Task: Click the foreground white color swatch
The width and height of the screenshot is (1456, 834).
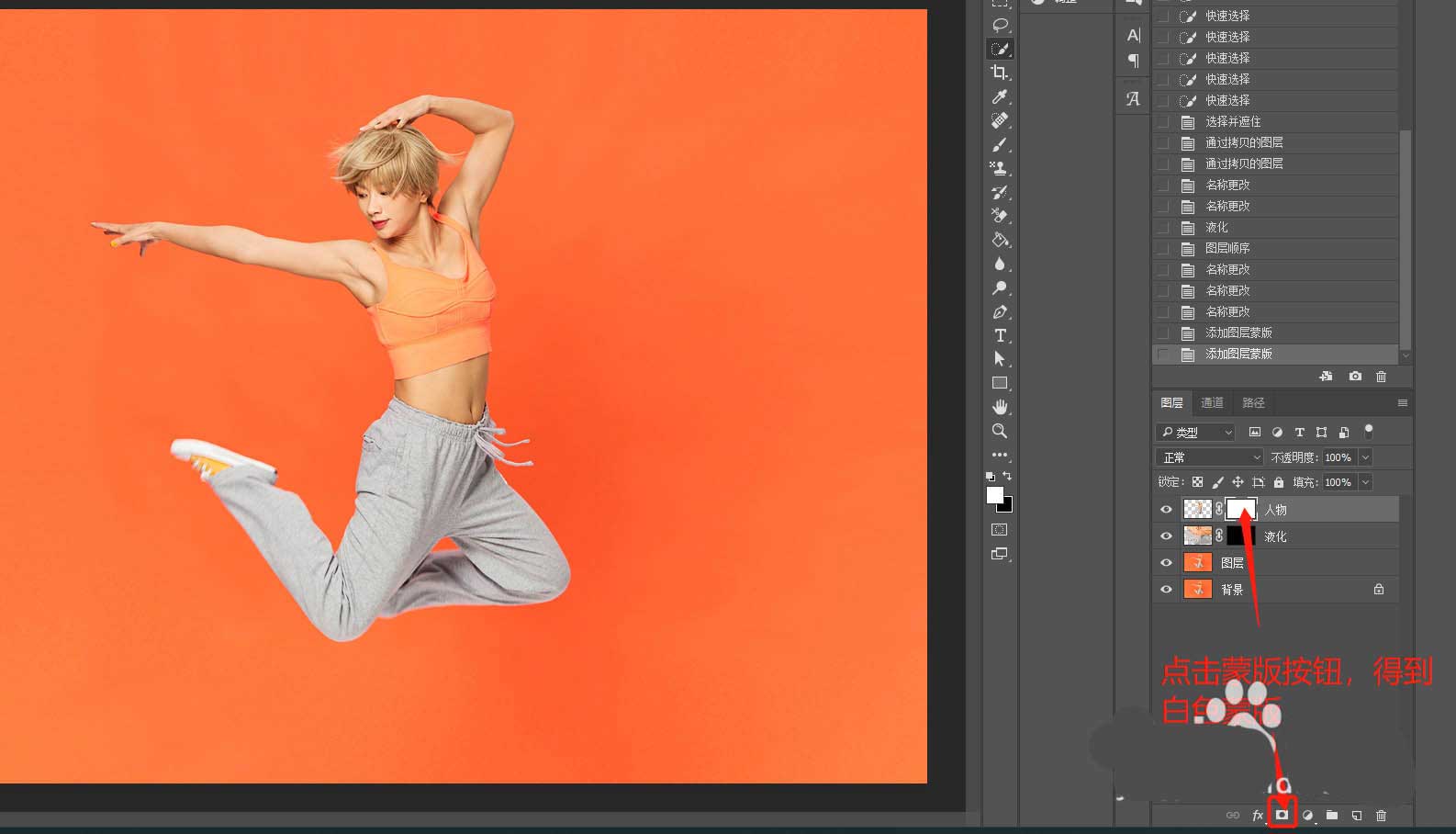Action: (994, 495)
